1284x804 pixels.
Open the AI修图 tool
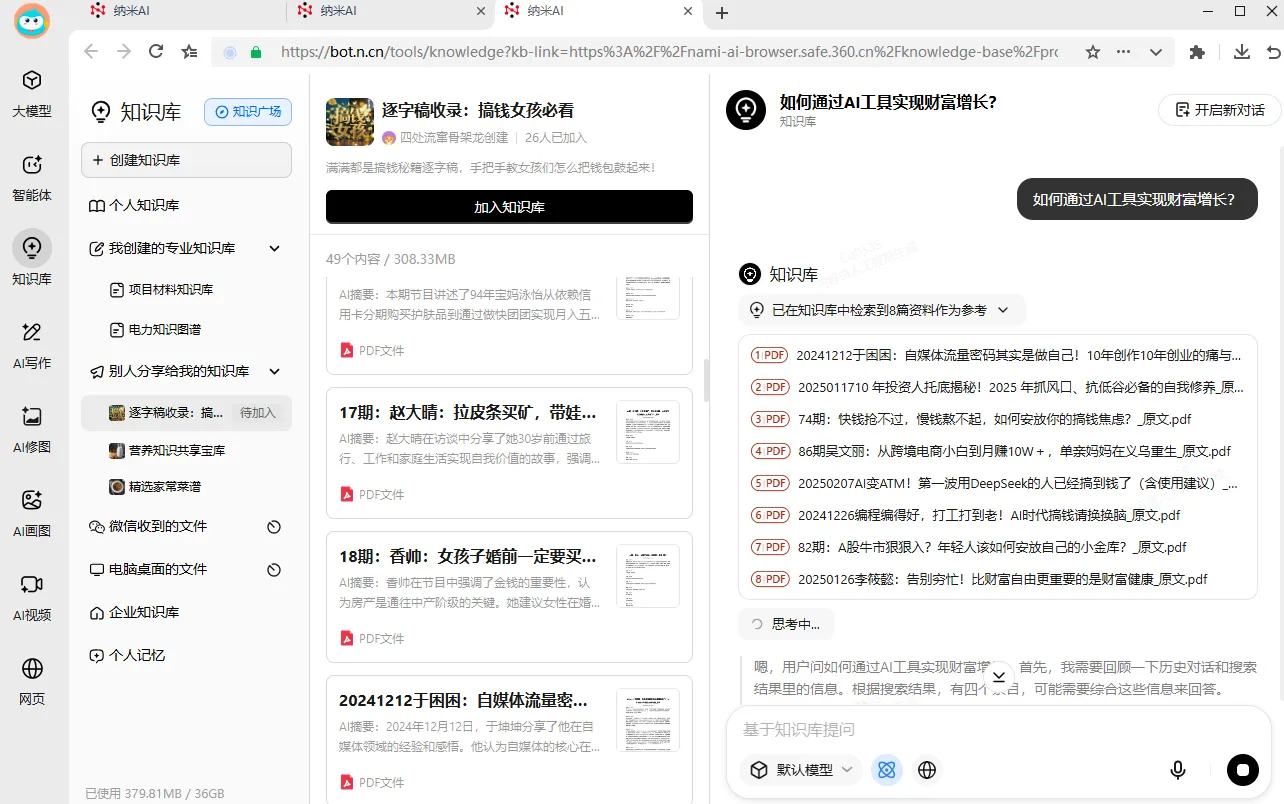pyautogui.click(x=32, y=430)
